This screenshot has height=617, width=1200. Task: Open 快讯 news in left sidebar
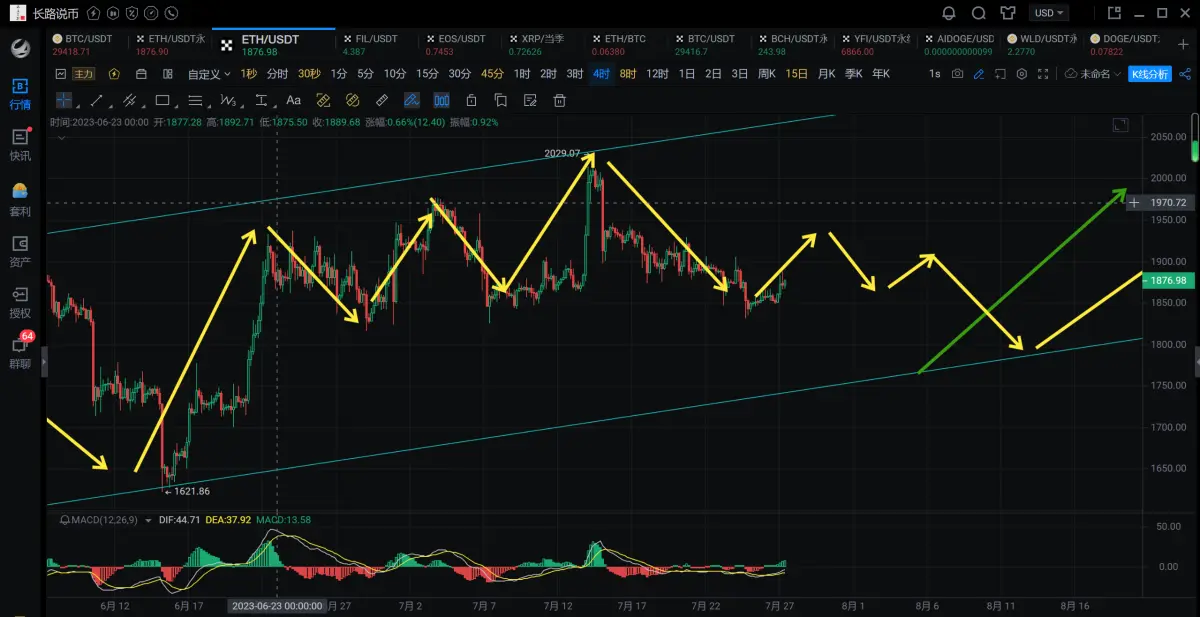(20, 143)
